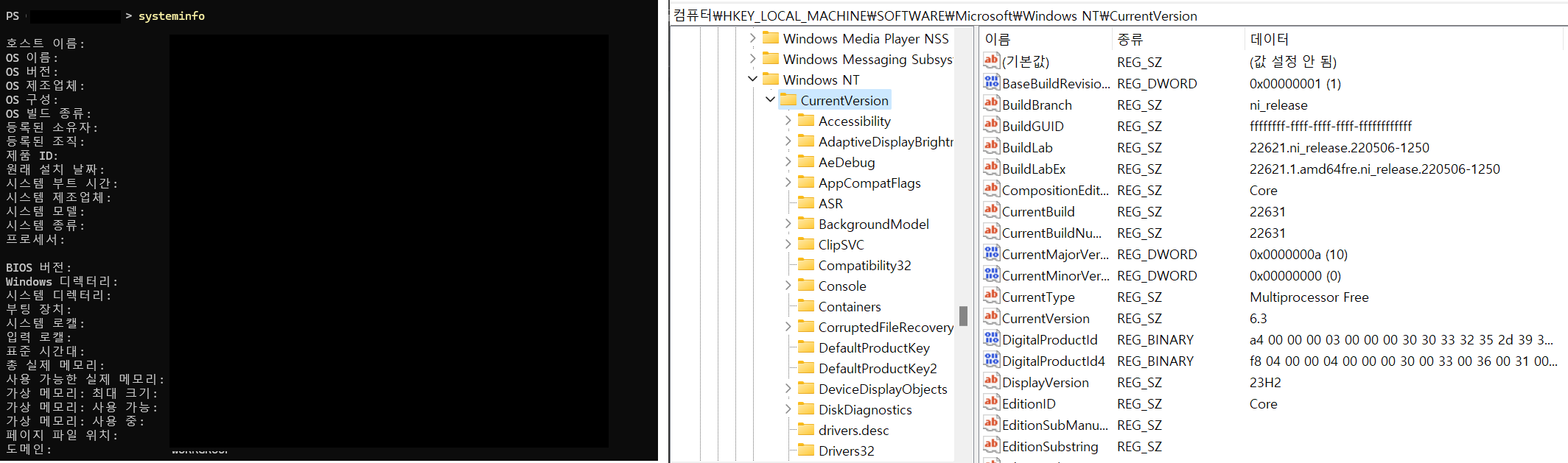1568x463 pixels.
Task: Click the data value Multiprocessor Free
Action: pos(1309,297)
